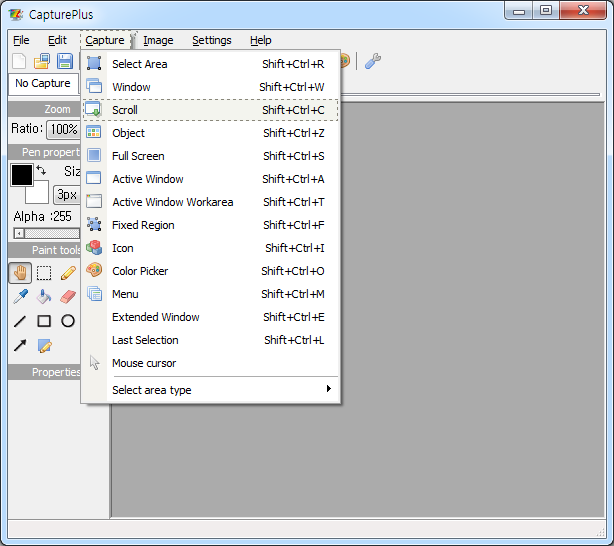This screenshot has width=614, height=546.
Task: Switch to the No Capture tab
Action: pyautogui.click(x=43, y=84)
